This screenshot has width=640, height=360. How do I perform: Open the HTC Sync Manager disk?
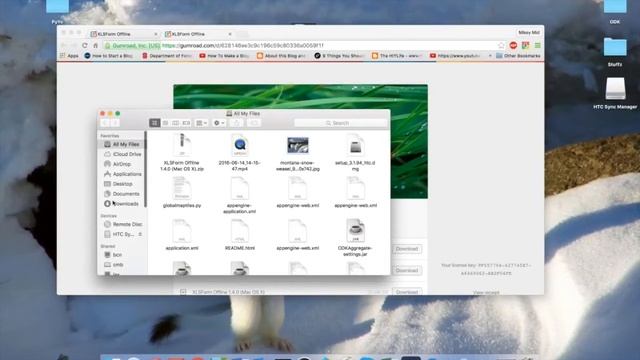point(615,93)
